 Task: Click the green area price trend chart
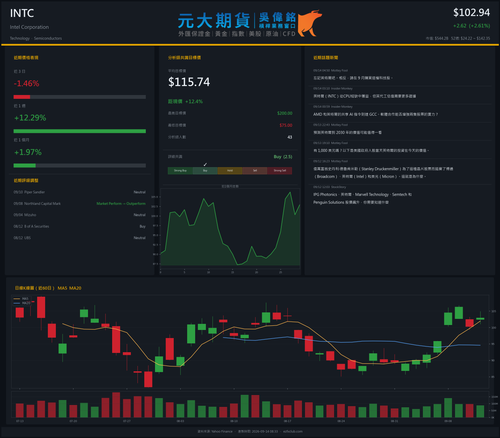pyautogui.click(x=230, y=228)
